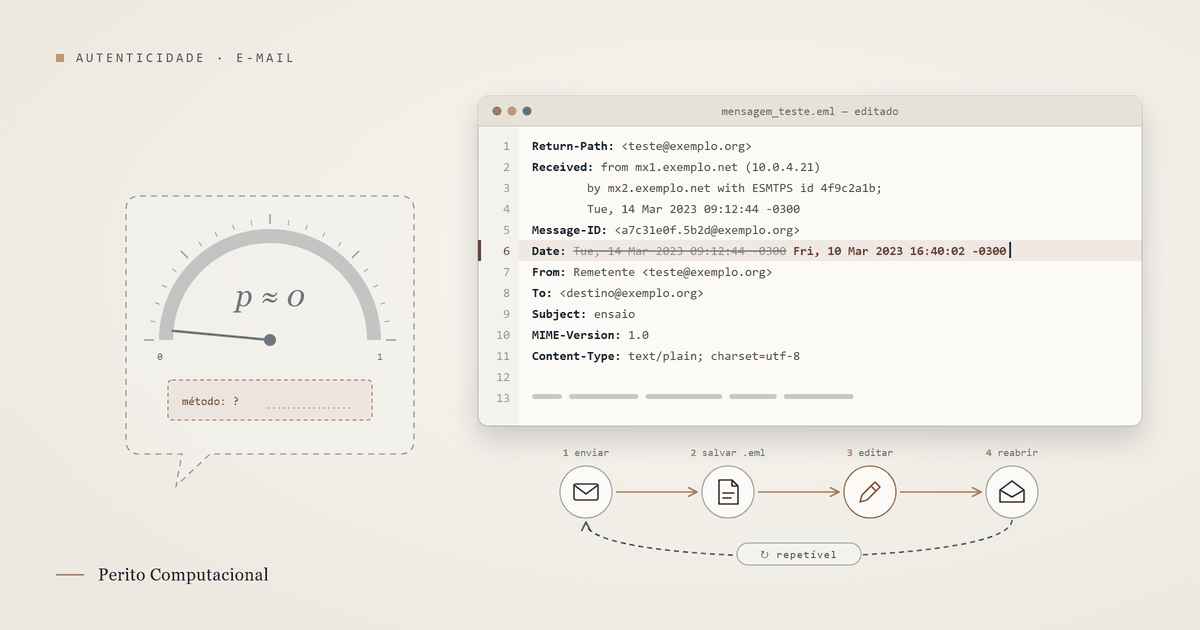Click the '4 reabrir' step label
This screenshot has width=1200, height=630.
(x=1012, y=453)
